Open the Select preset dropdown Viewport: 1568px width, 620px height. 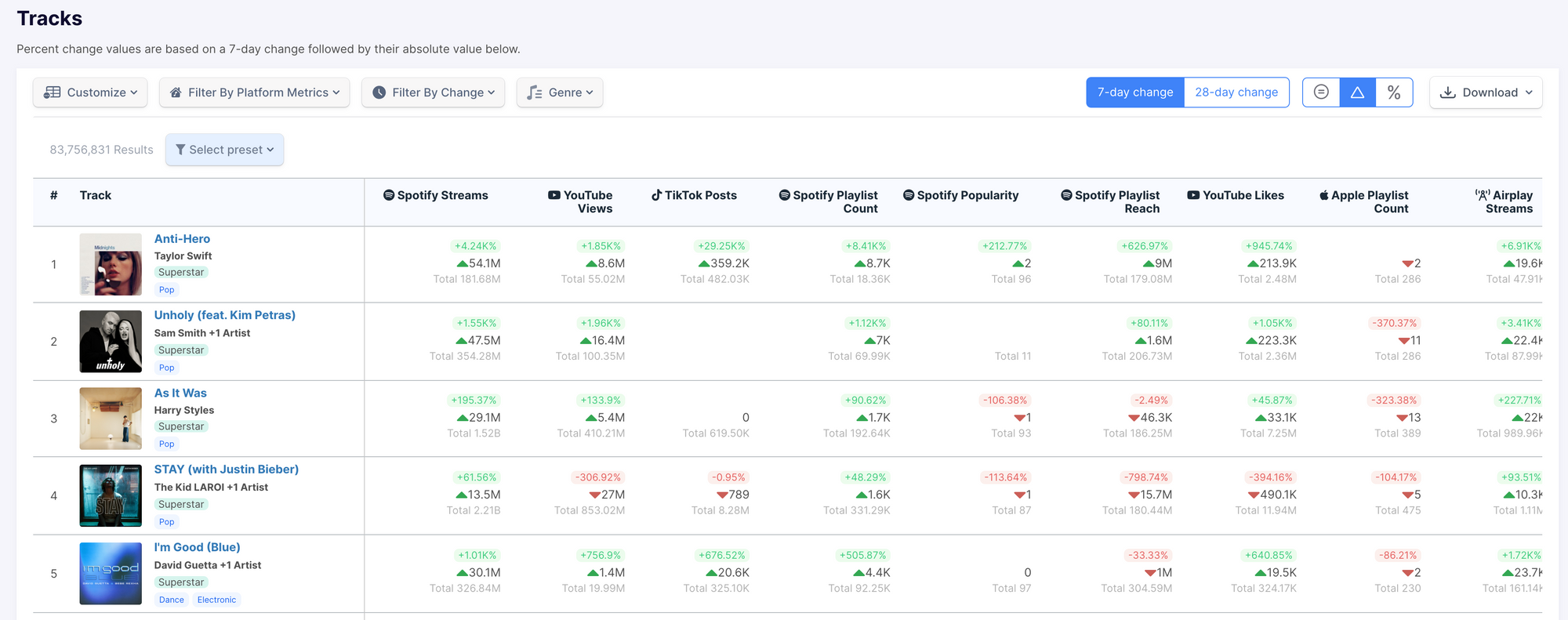coord(224,150)
